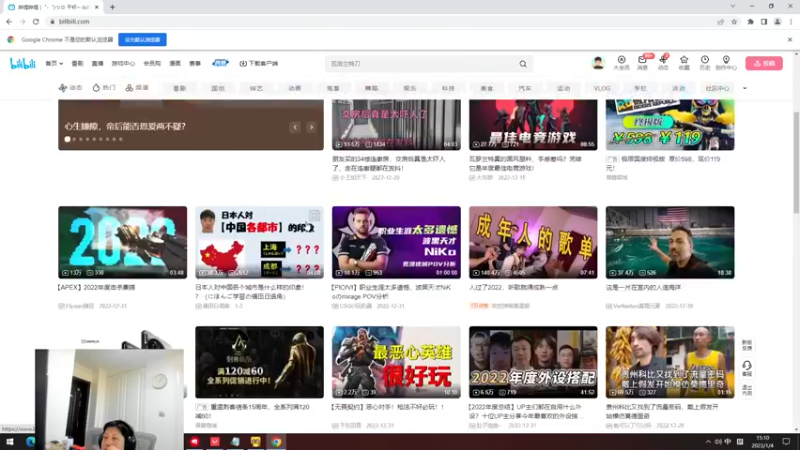800x450 pixels.
Task: Select the first carousel indicator dot
Action: pos(67,139)
